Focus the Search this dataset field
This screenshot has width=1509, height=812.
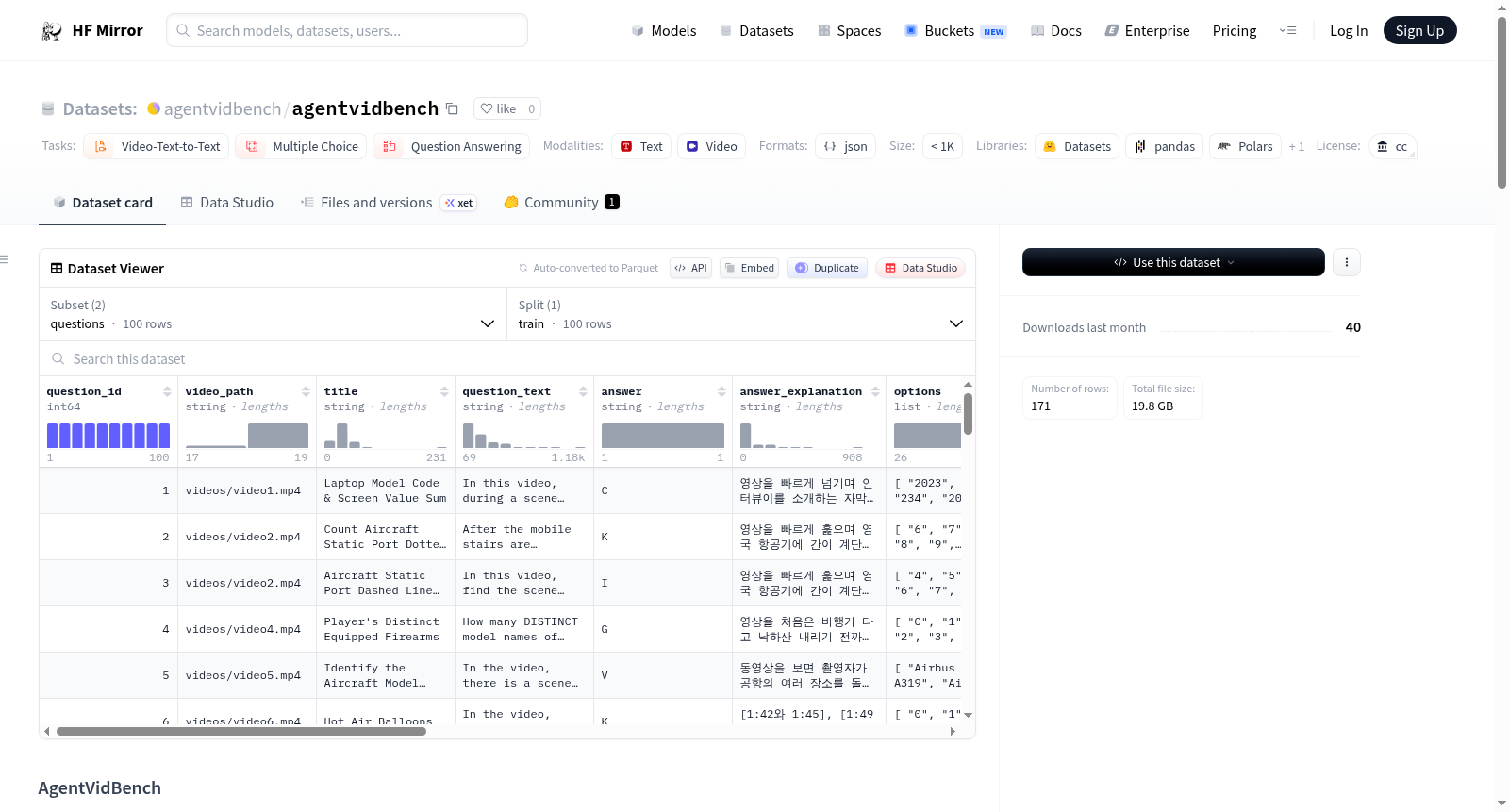pos(507,358)
